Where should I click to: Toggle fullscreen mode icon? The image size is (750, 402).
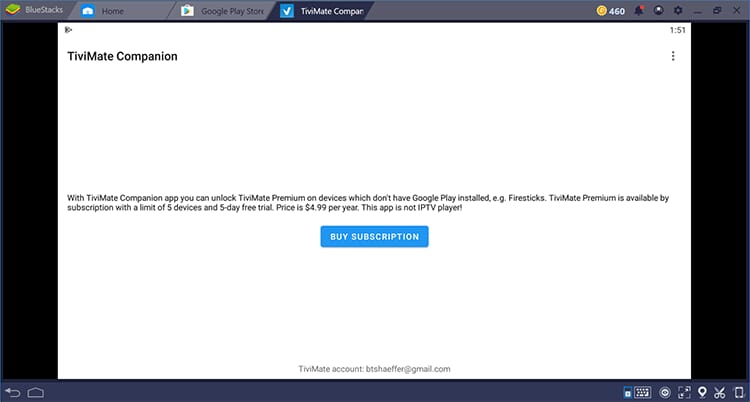[684, 392]
